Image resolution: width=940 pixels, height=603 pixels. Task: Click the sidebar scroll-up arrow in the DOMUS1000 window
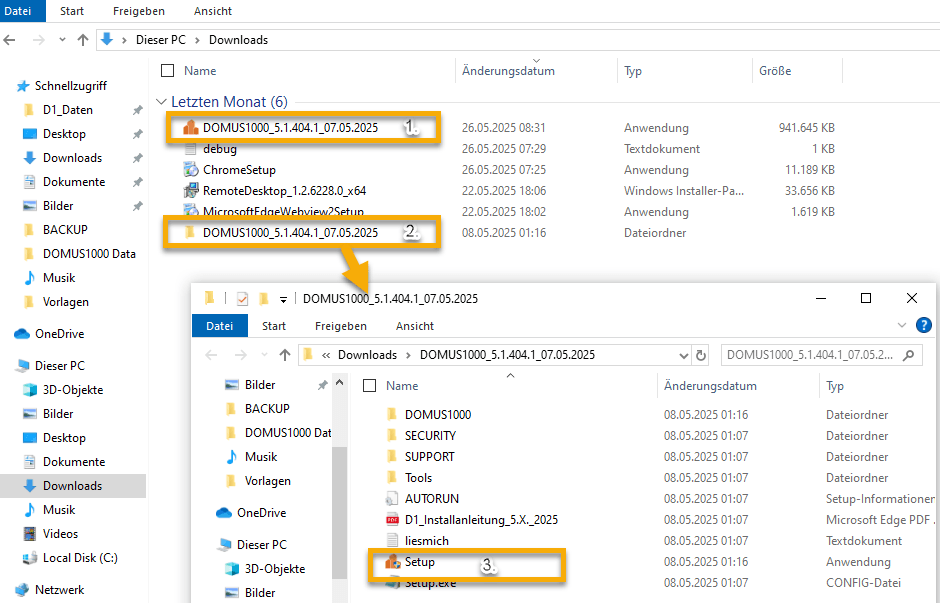point(340,382)
